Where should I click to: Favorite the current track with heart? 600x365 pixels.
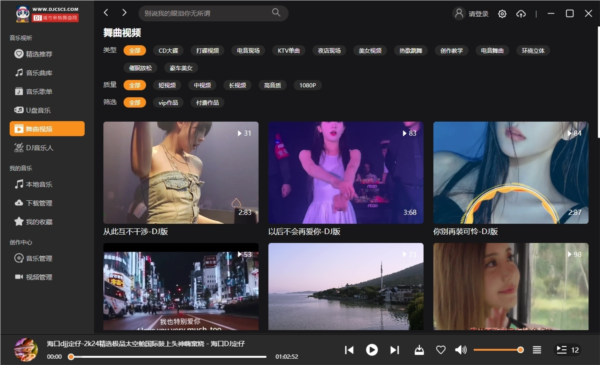(441, 350)
